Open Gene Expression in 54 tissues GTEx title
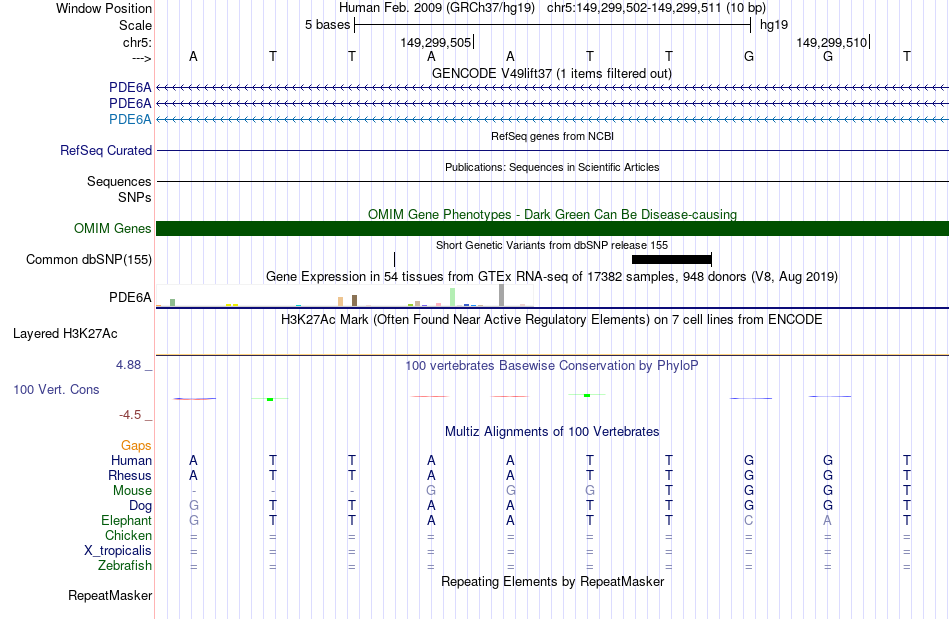The image size is (950, 619). pyautogui.click(x=552, y=277)
